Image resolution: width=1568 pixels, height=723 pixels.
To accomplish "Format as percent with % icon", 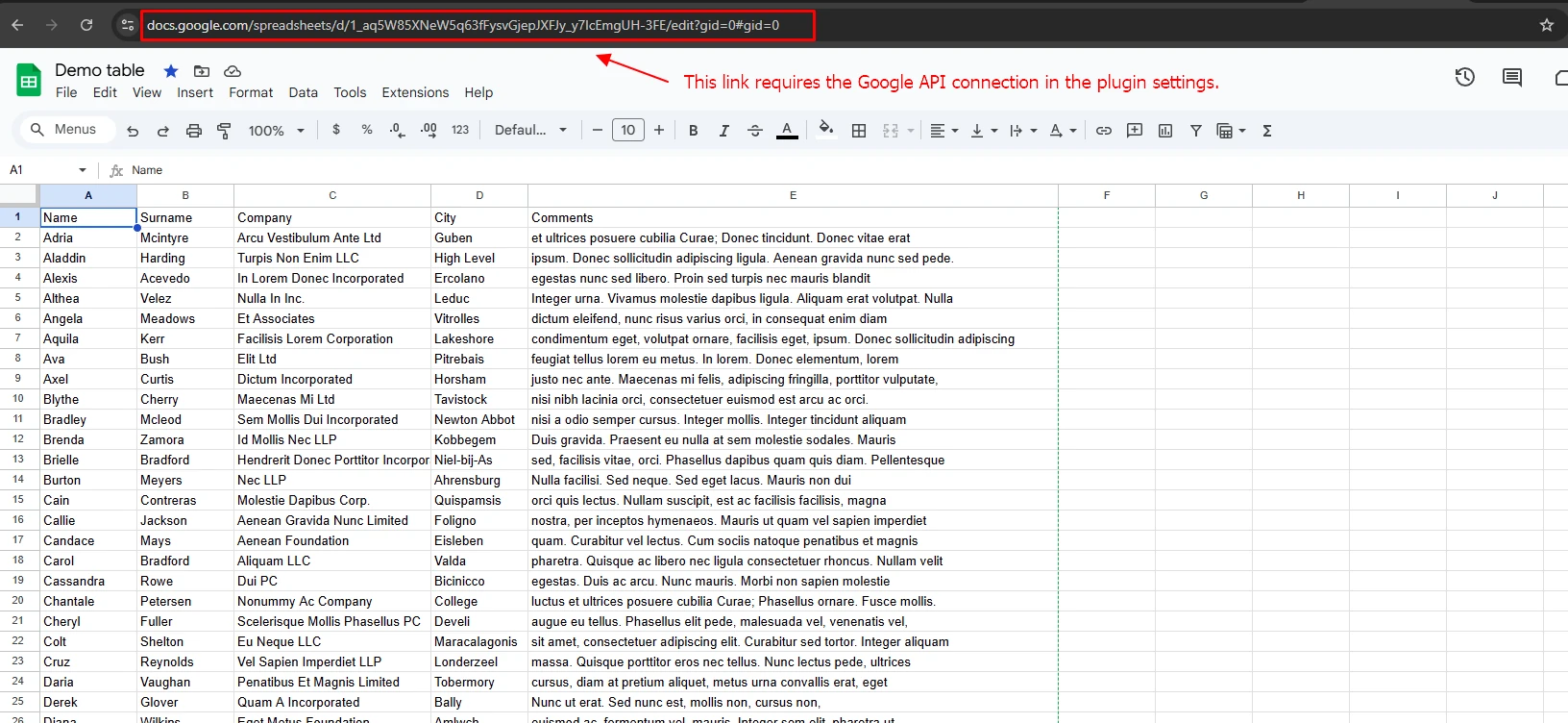I will coord(367,130).
